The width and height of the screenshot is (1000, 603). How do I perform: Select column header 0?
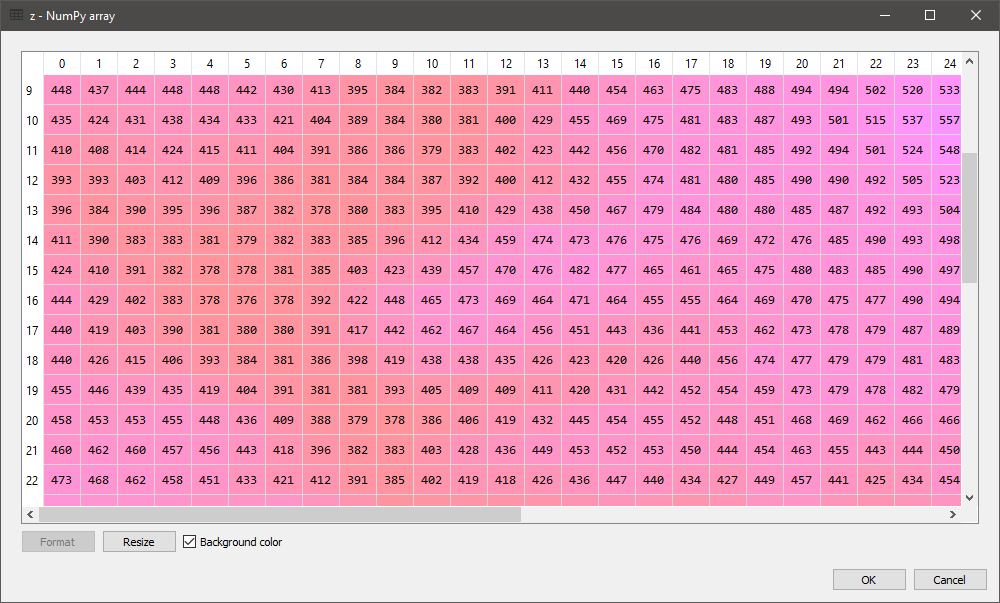62,64
